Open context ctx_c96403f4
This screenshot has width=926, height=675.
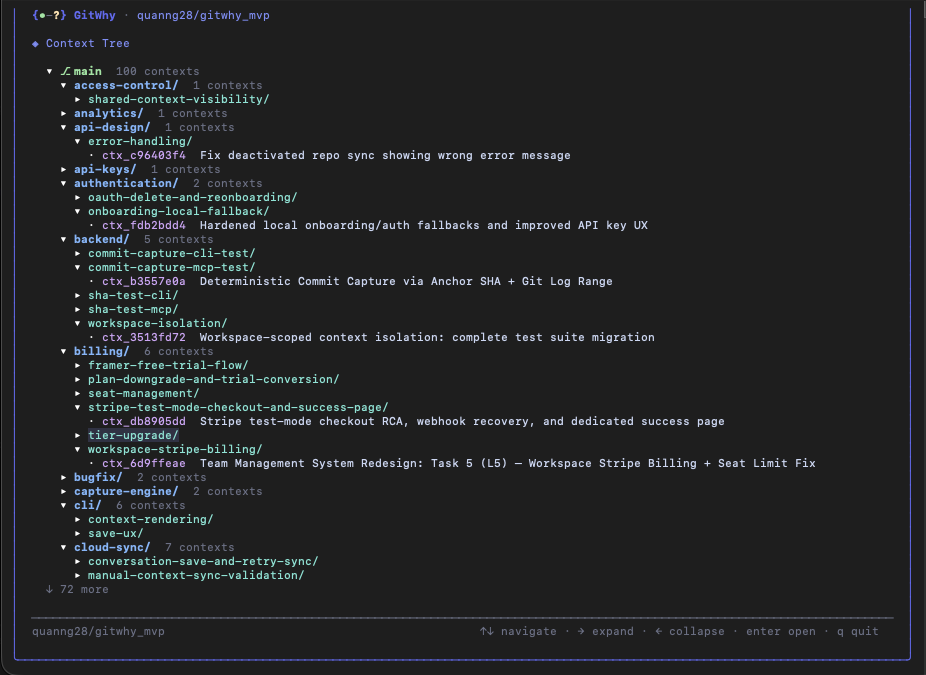(x=144, y=156)
